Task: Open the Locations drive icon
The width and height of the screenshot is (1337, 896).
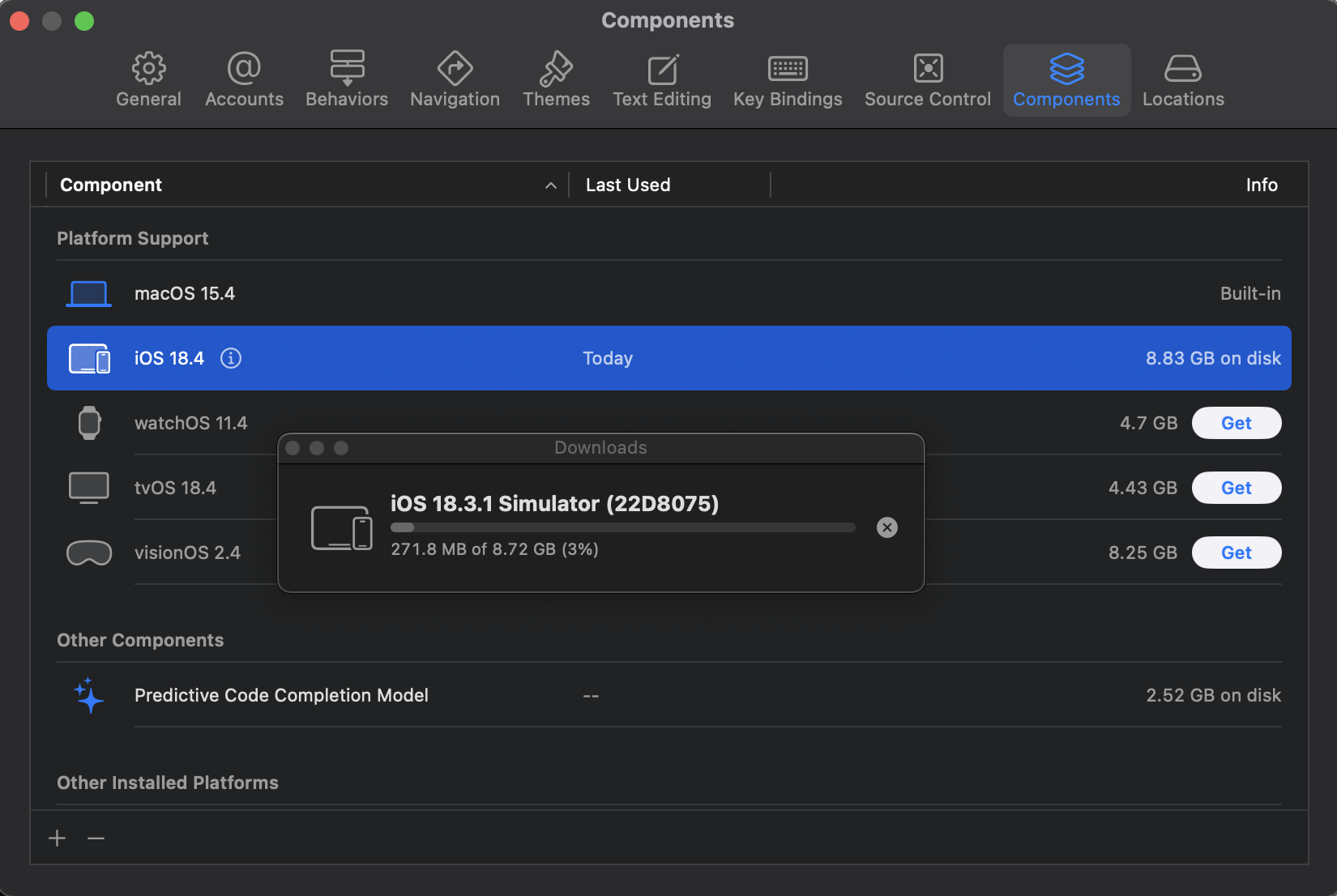Action: click(1183, 69)
